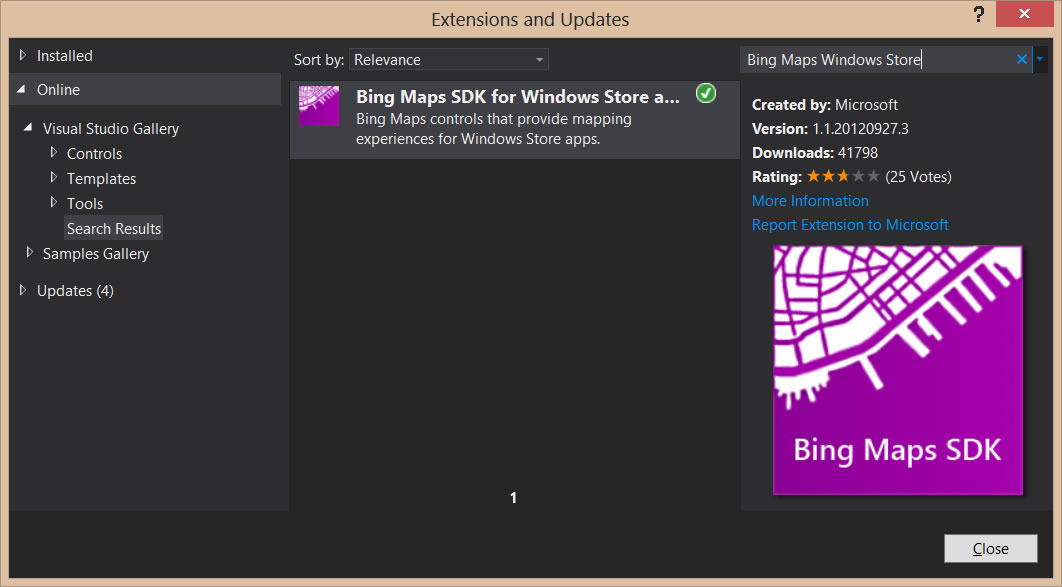Expand the Samples Gallery node
The height and width of the screenshot is (587, 1062).
pos(29,253)
